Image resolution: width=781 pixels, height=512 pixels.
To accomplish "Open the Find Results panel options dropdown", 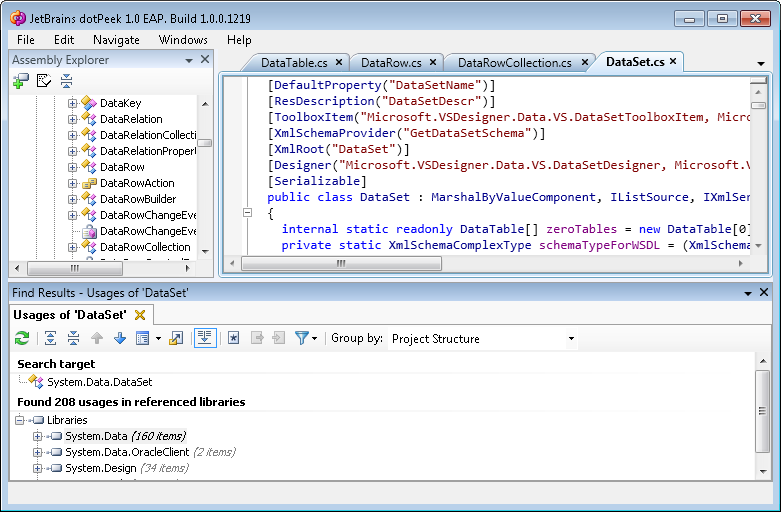I will (747, 293).
